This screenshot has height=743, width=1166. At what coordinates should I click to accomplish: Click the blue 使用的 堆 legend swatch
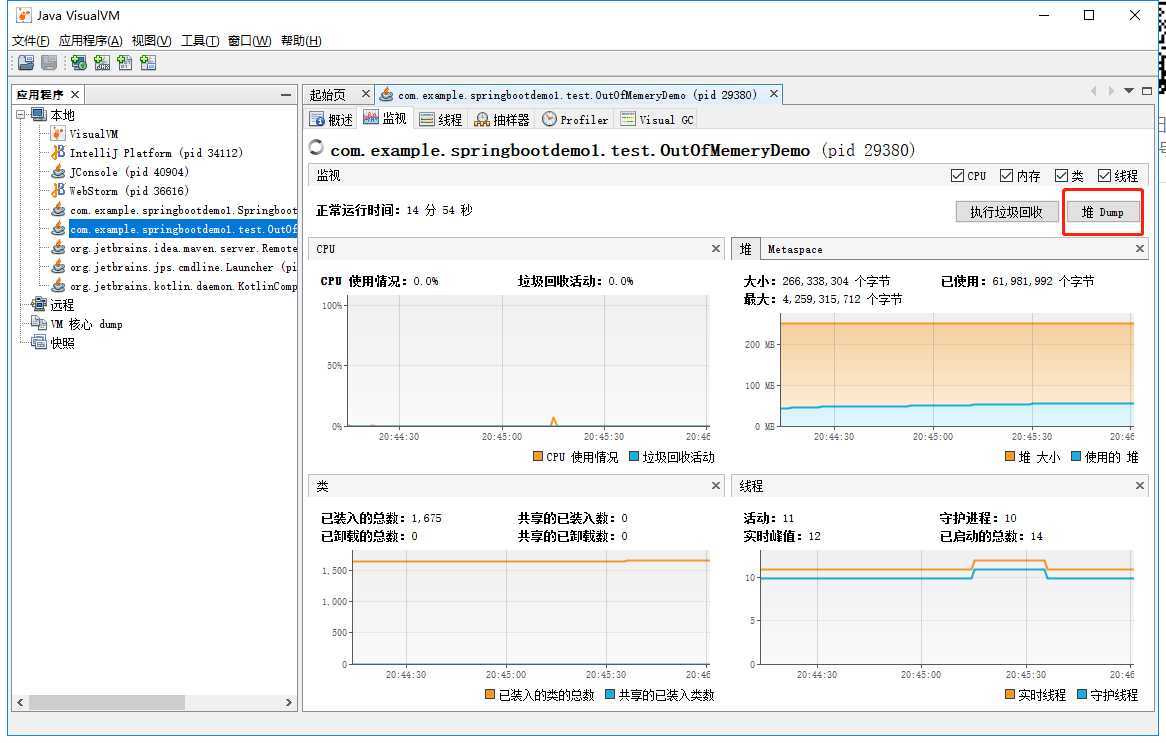pyautogui.click(x=1075, y=456)
